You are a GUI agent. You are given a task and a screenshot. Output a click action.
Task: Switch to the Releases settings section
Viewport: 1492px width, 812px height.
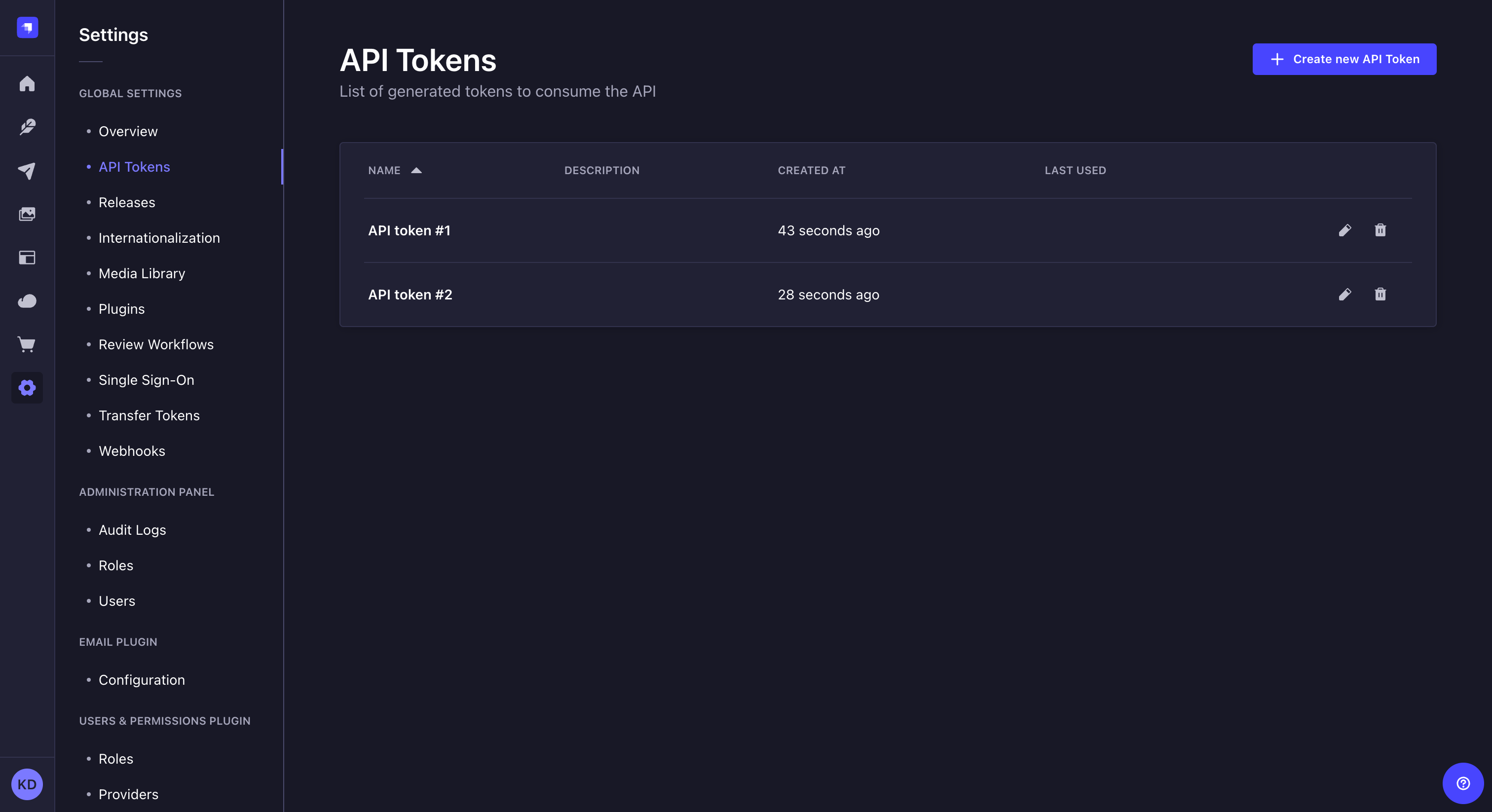pyautogui.click(x=126, y=202)
